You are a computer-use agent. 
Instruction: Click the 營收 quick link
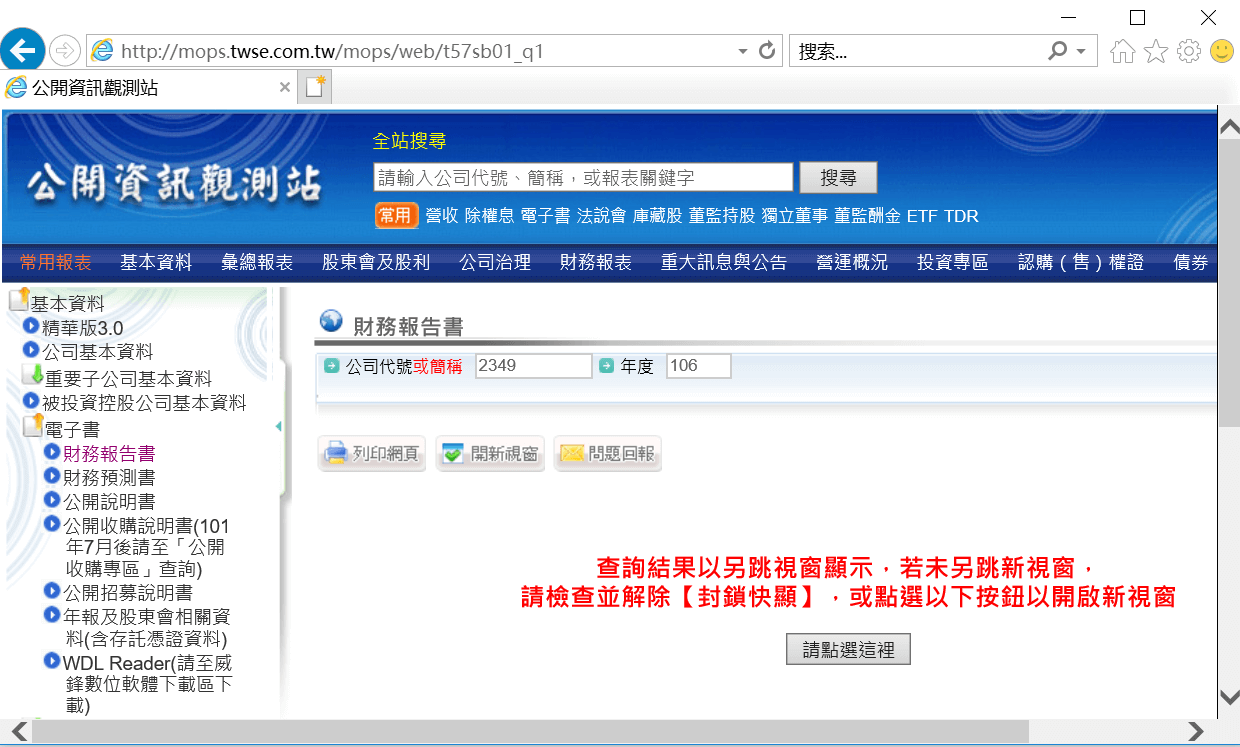point(442,216)
